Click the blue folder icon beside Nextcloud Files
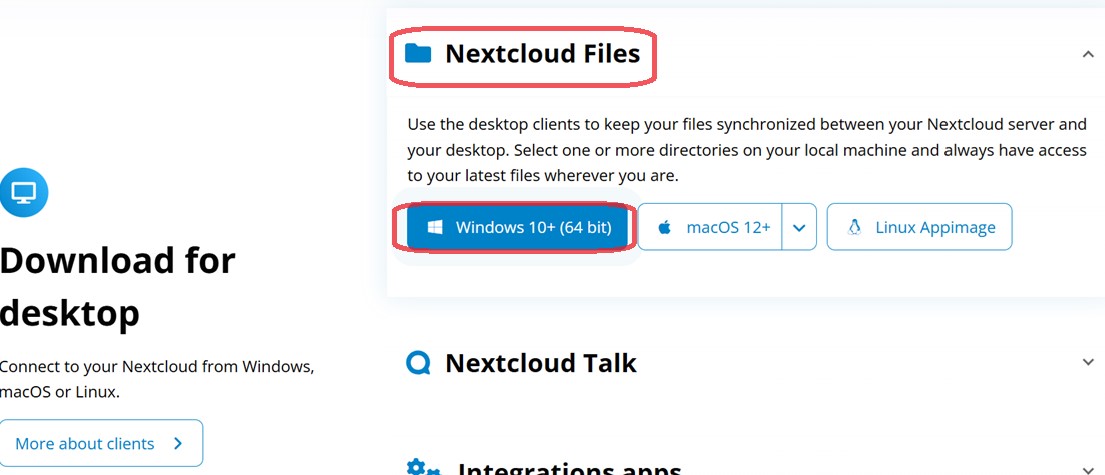Screen dimensions: 1105x475 (418, 53)
